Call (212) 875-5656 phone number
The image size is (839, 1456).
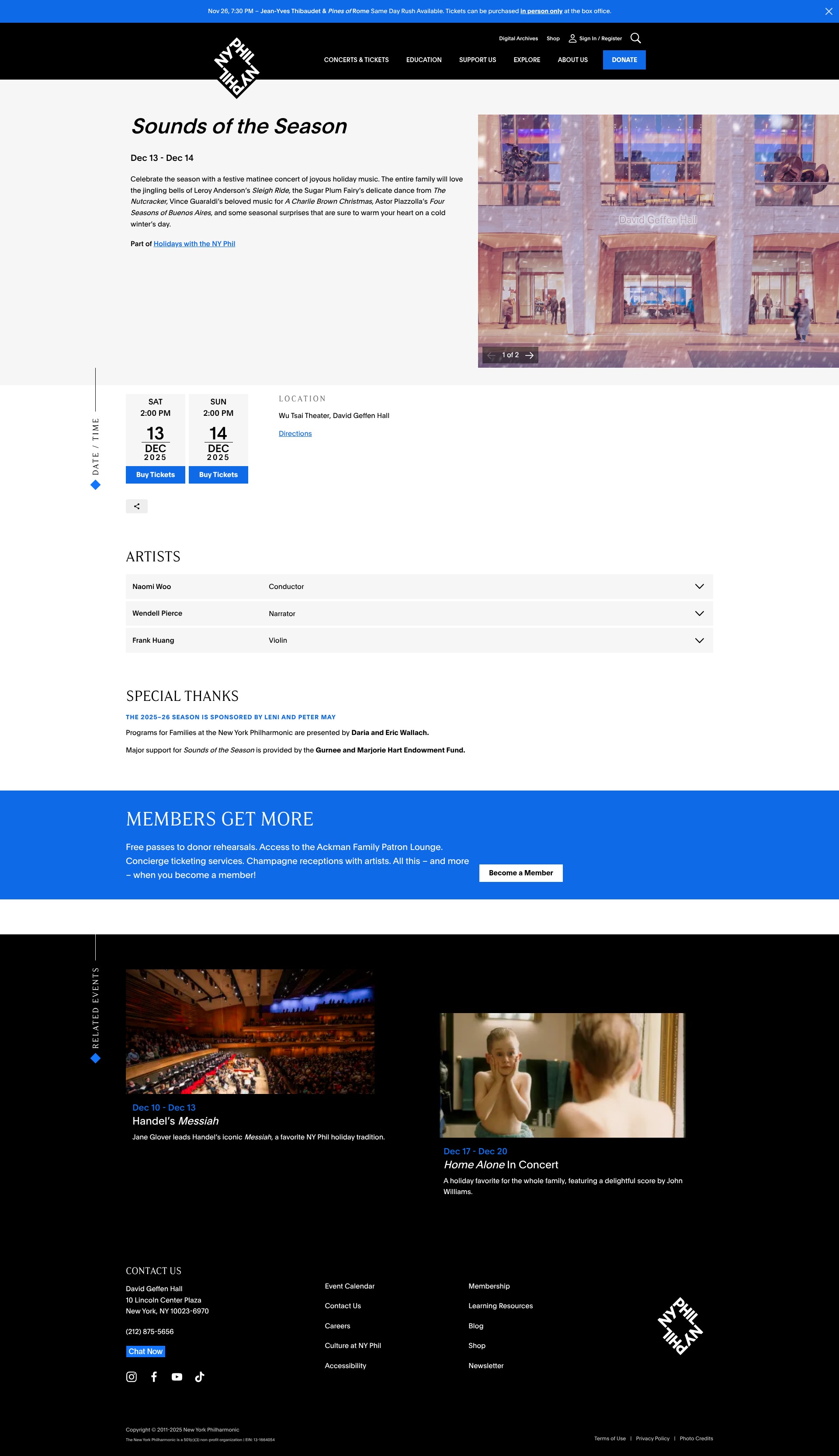coord(150,1331)
